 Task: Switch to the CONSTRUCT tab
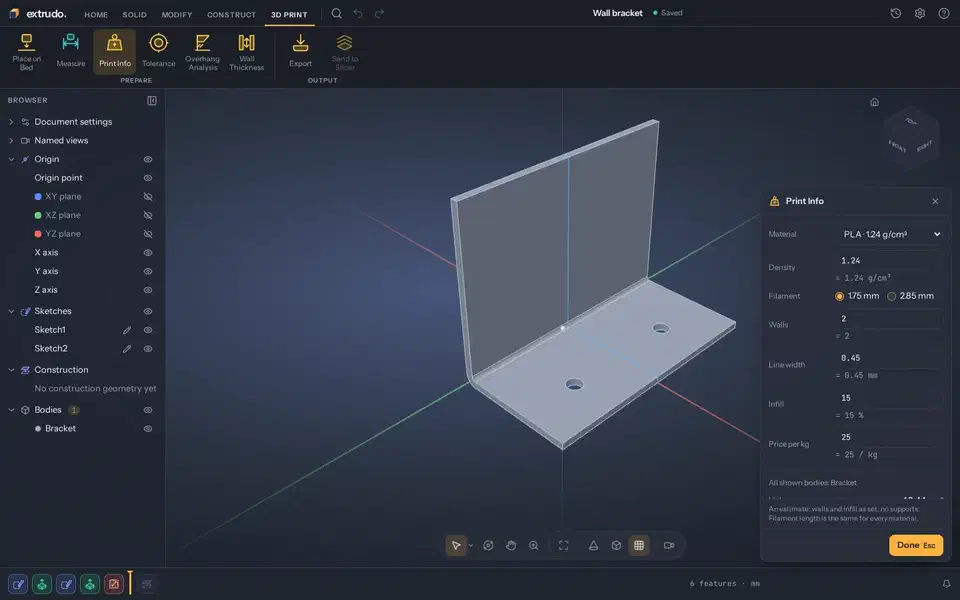[x=231, y=14]
